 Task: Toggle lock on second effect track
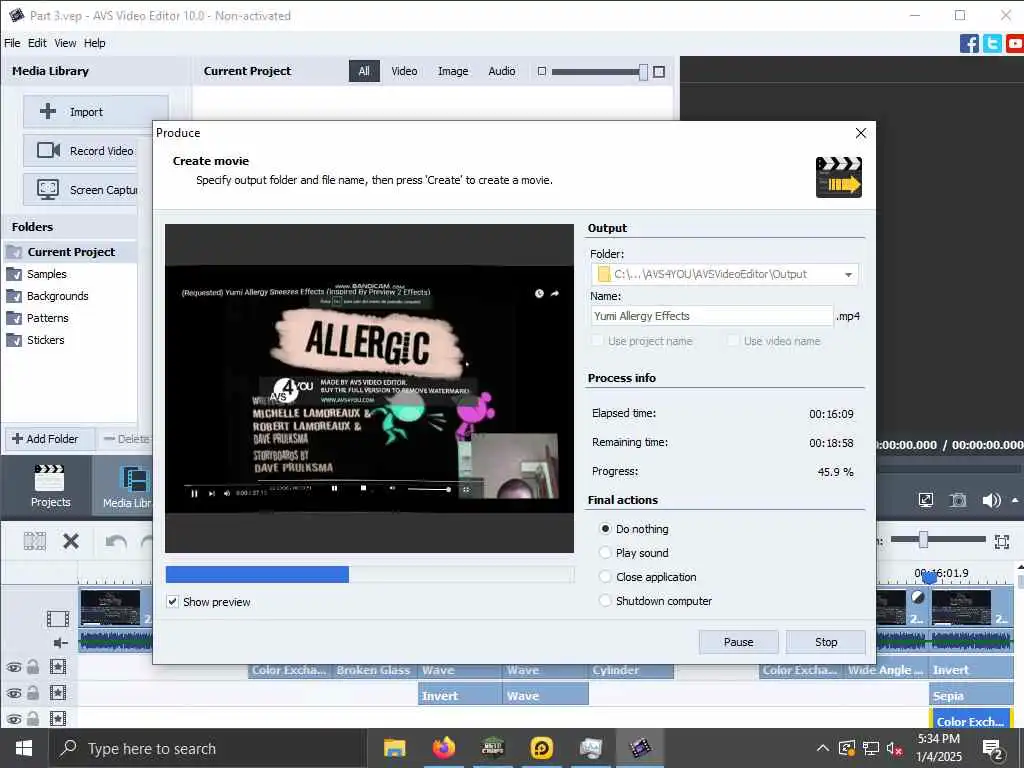(33, 692)
